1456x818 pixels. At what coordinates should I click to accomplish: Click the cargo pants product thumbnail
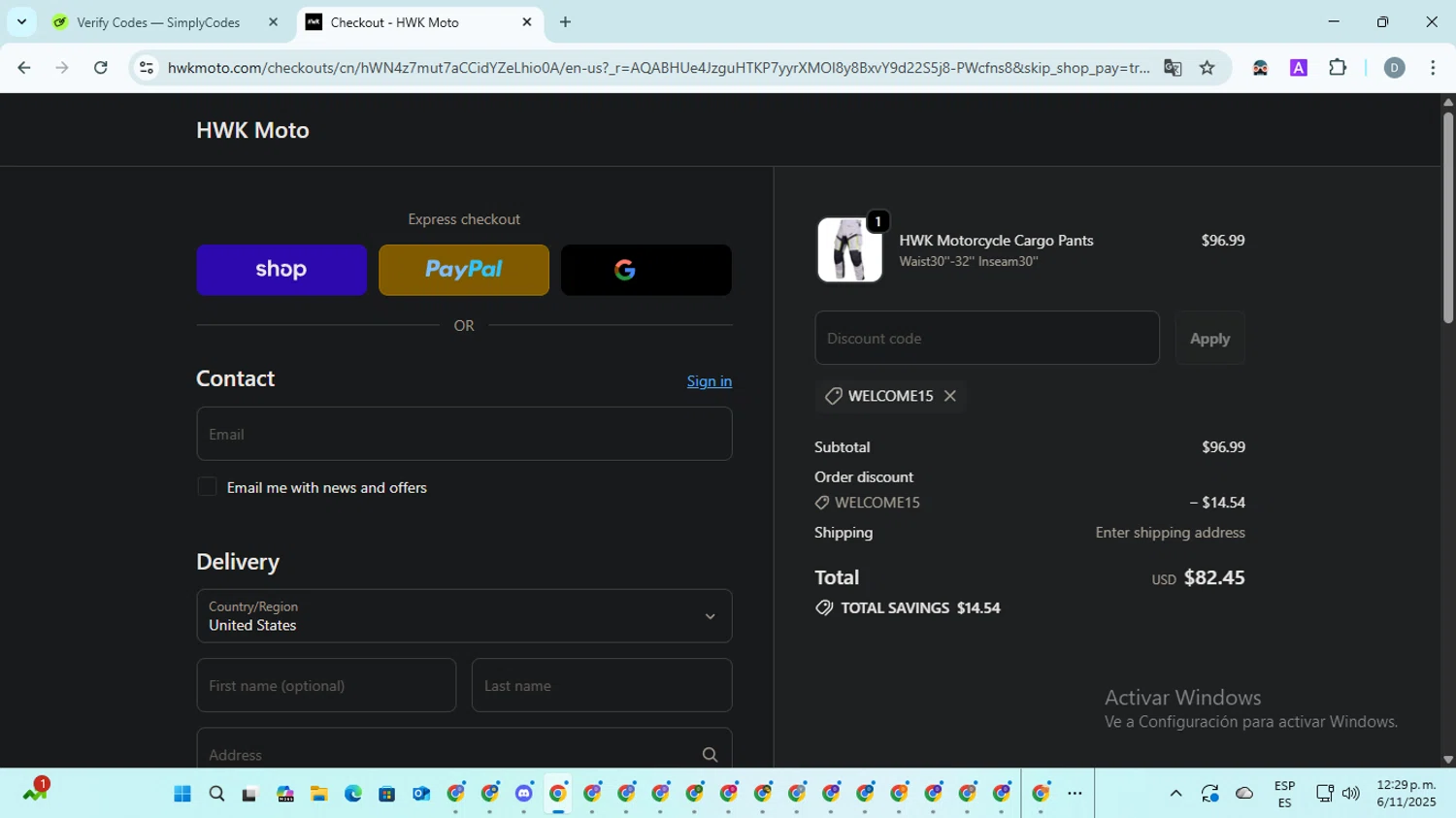[x=849, y=249]
